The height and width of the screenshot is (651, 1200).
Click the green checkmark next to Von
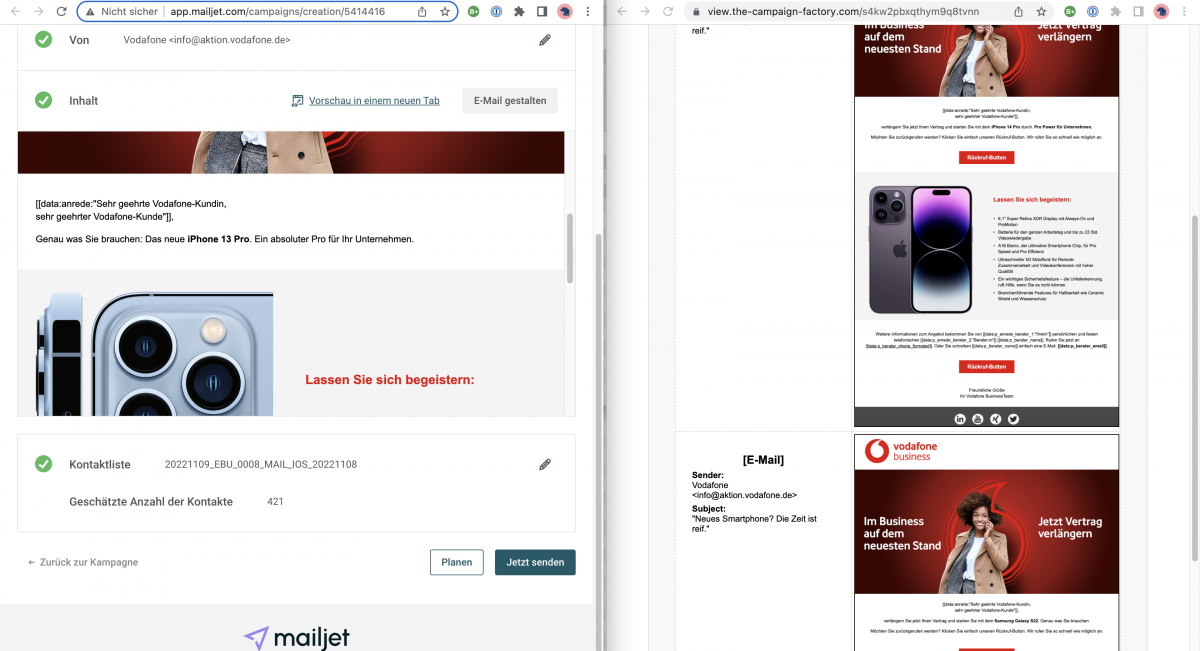[43, 39]
